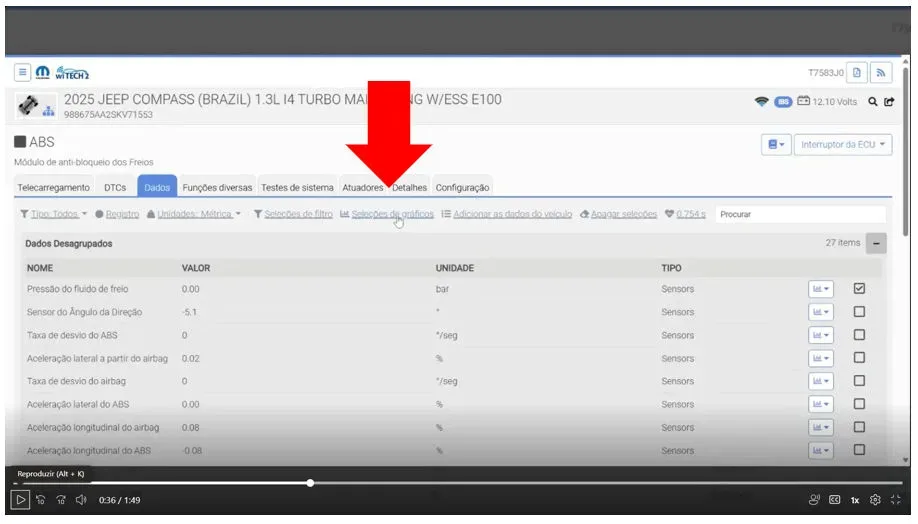
Task: Uncheck the Pressão do fluido de freio checkbox
Action: [x=859, y=289]
